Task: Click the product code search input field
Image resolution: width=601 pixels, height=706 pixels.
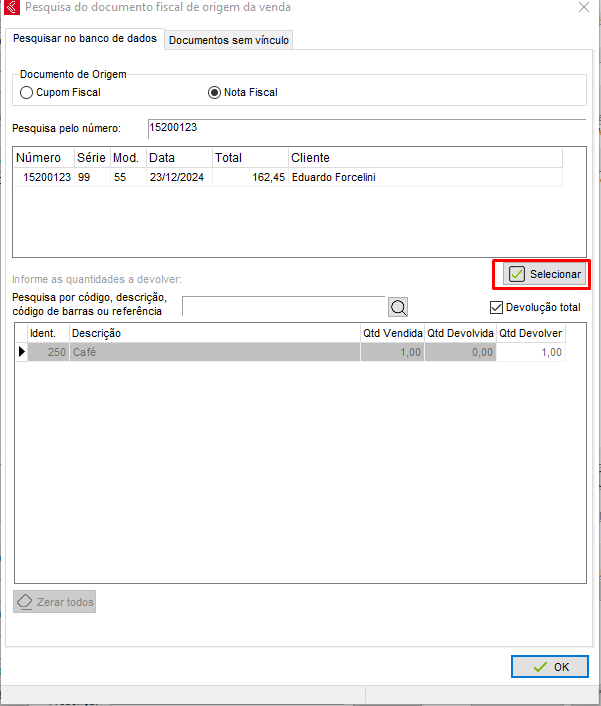Action: pos(283,306)
